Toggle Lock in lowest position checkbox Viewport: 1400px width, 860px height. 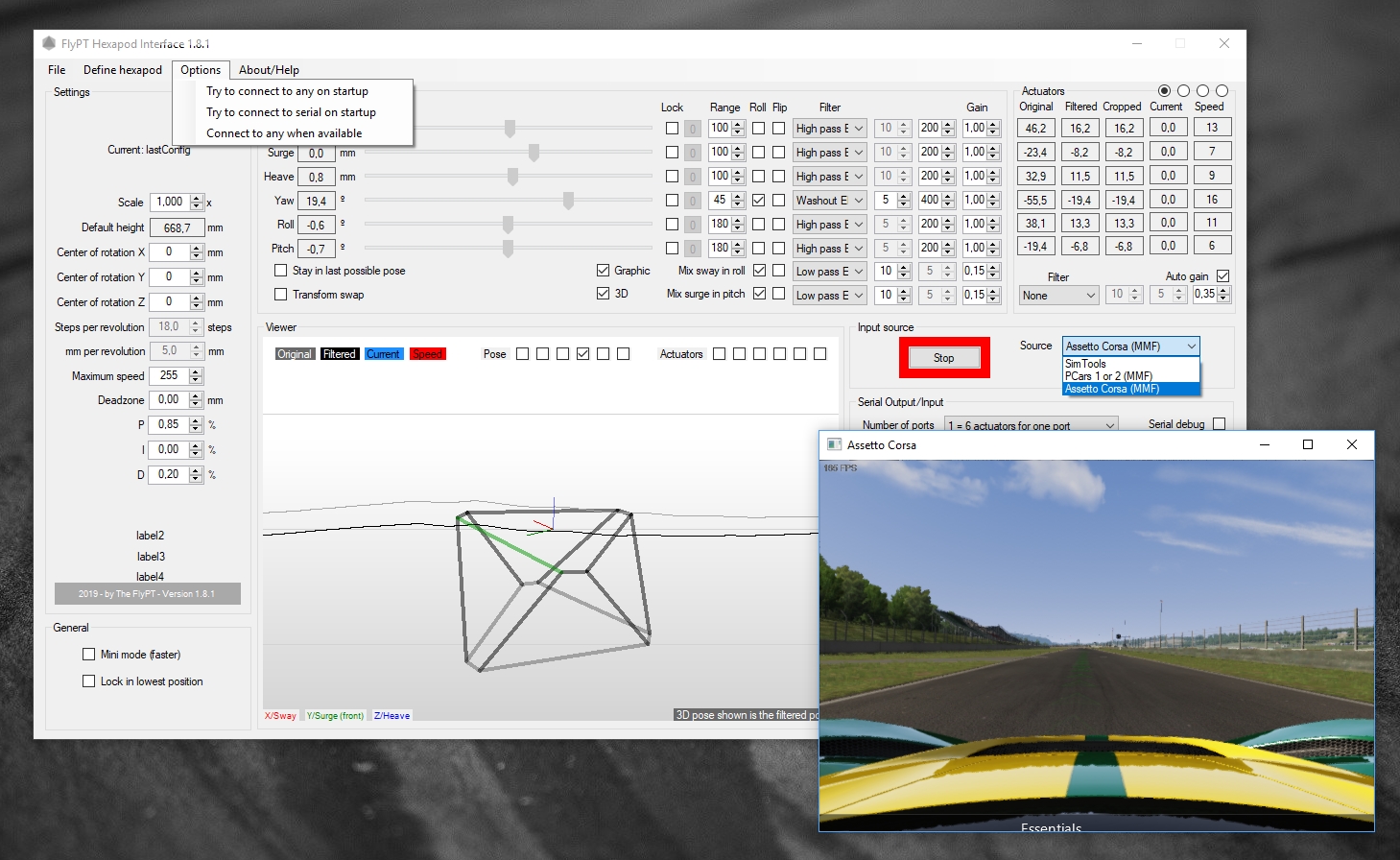tap(89, 681)
